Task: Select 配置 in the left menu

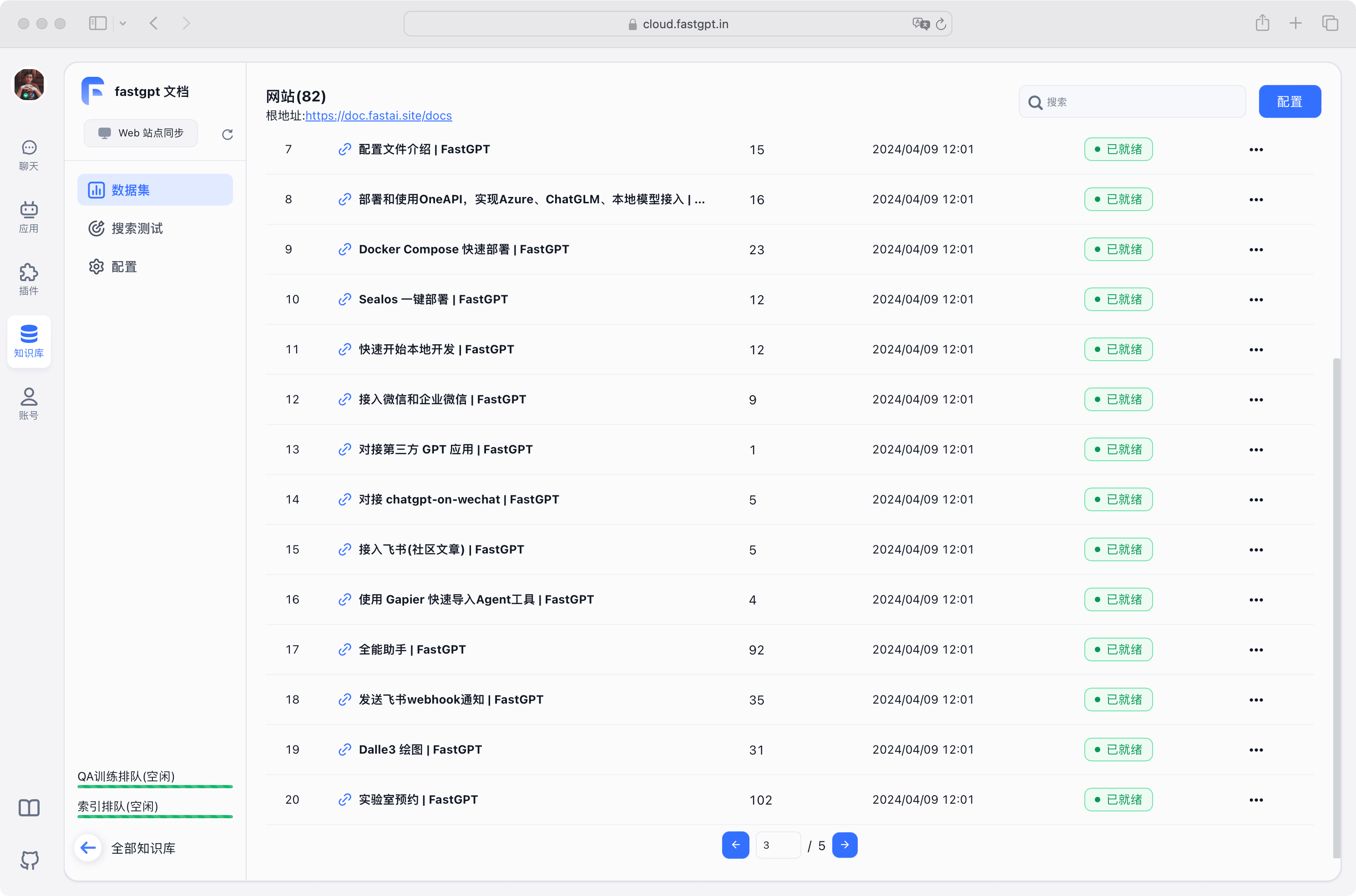Action: pyautogui.click(x=124, y=267)
